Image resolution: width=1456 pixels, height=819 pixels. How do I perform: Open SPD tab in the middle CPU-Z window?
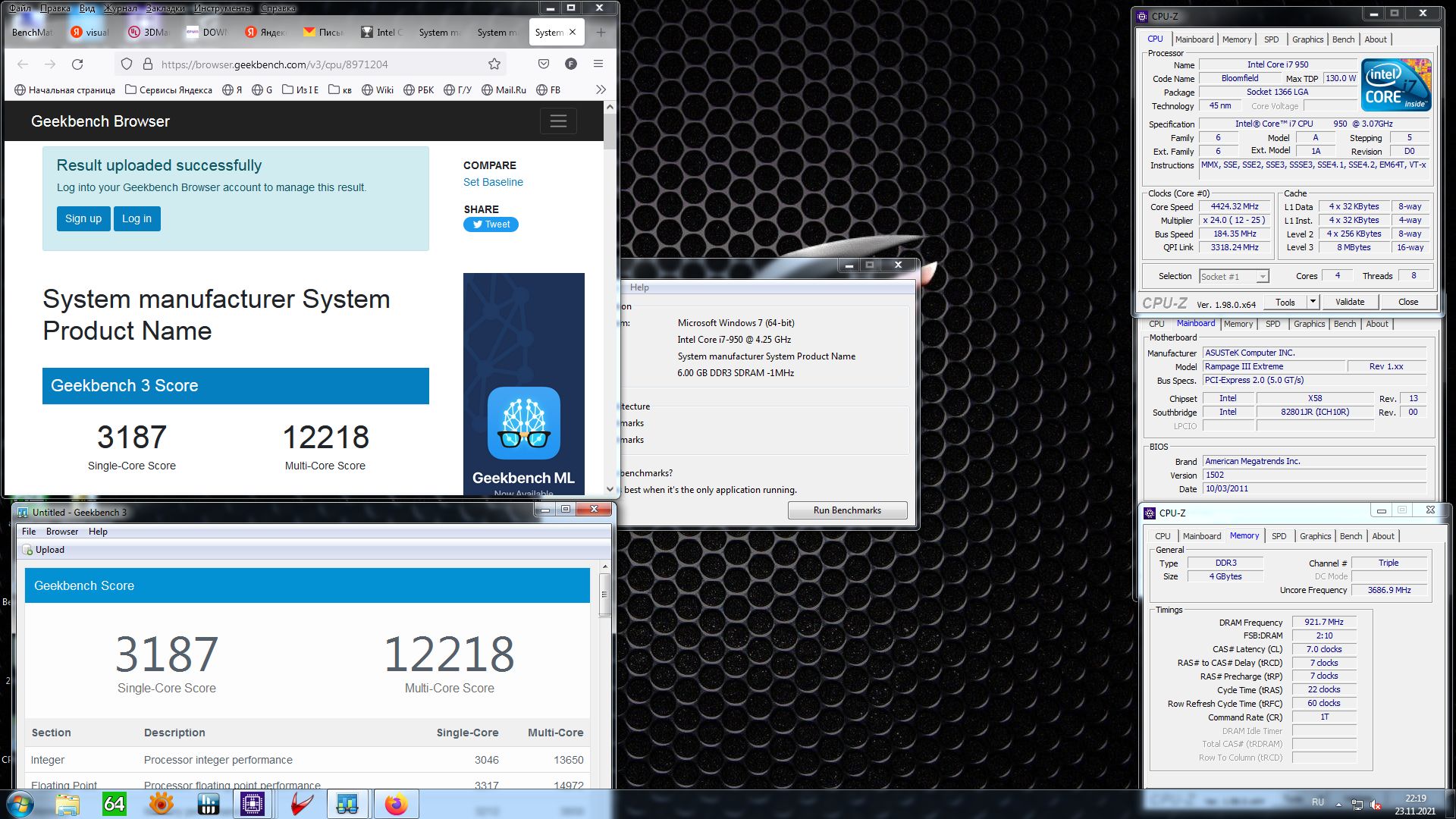click(1273, 324)
